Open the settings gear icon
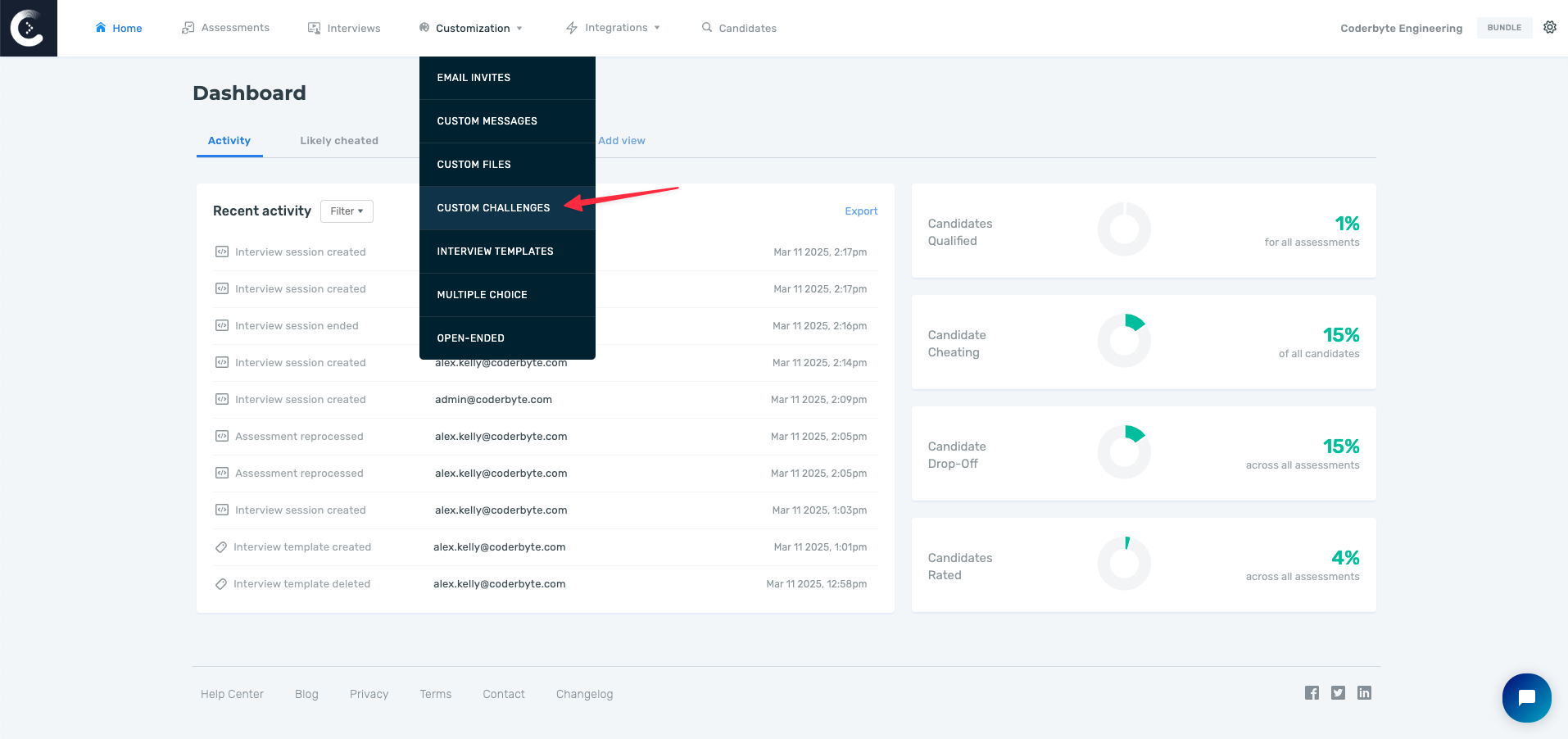Screen dimensions: 1568x739 click(1549, 27)
